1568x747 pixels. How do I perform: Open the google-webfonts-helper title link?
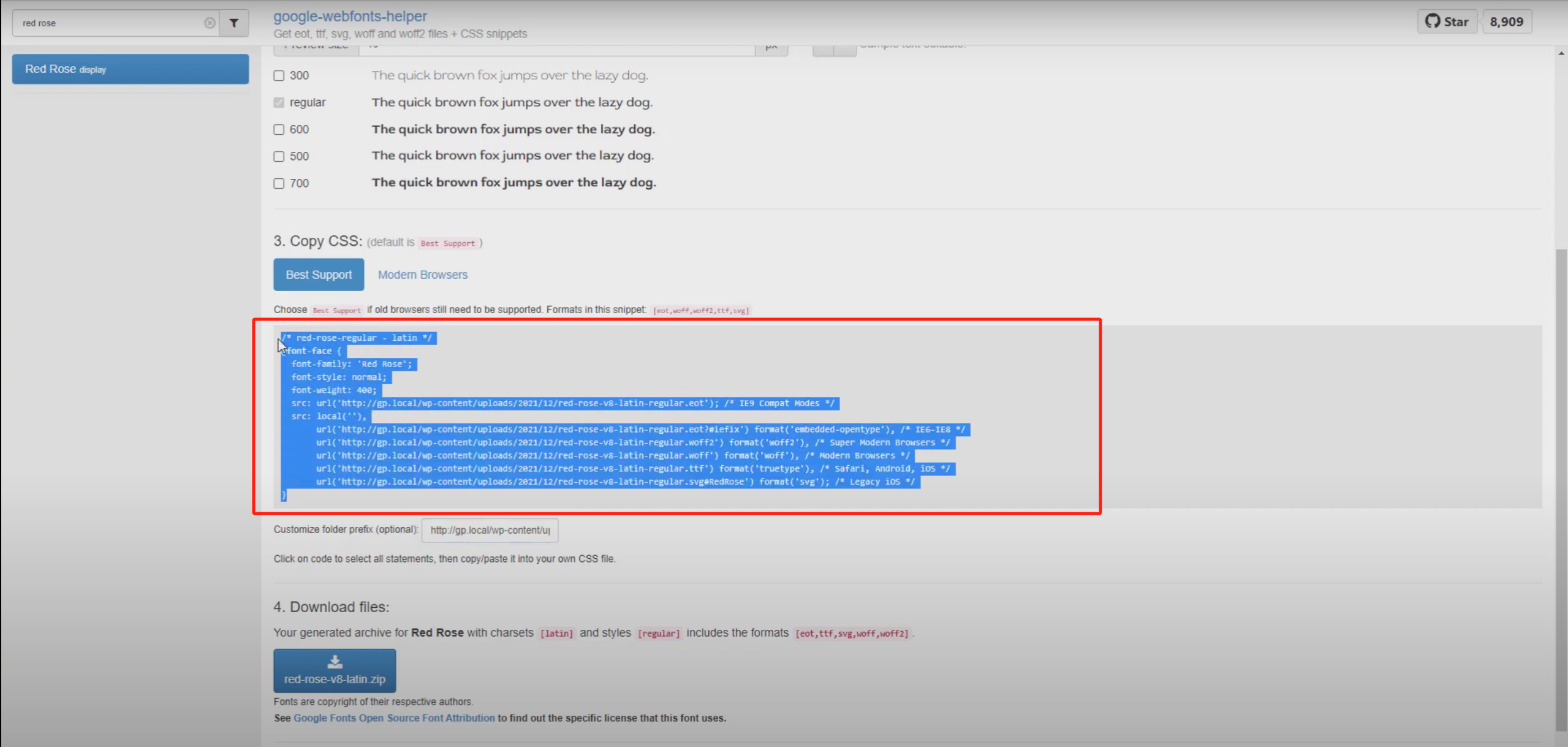(x=350, y=17)
